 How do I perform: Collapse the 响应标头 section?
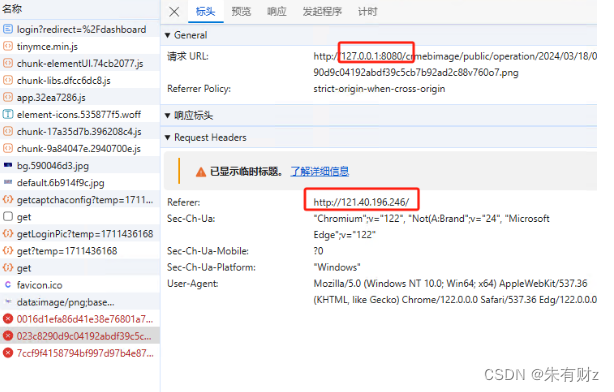pyautogui.click(x=168, y=116)
